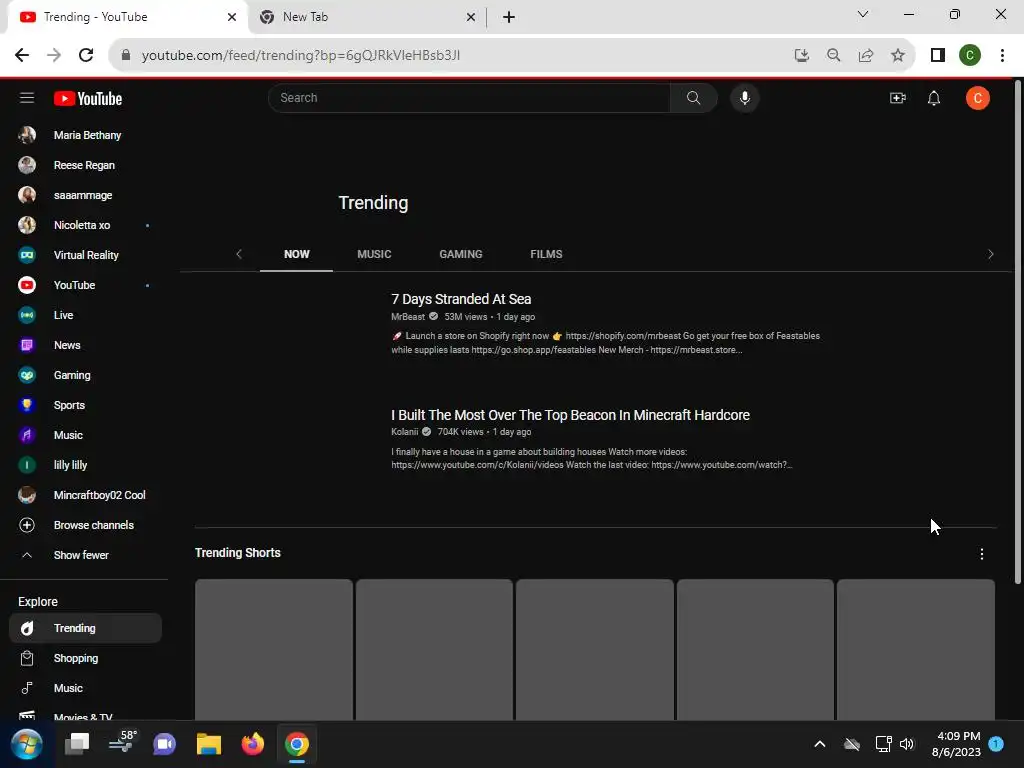Open the Windows Start button
1024x768 pixels.
(x=27, y=744)
